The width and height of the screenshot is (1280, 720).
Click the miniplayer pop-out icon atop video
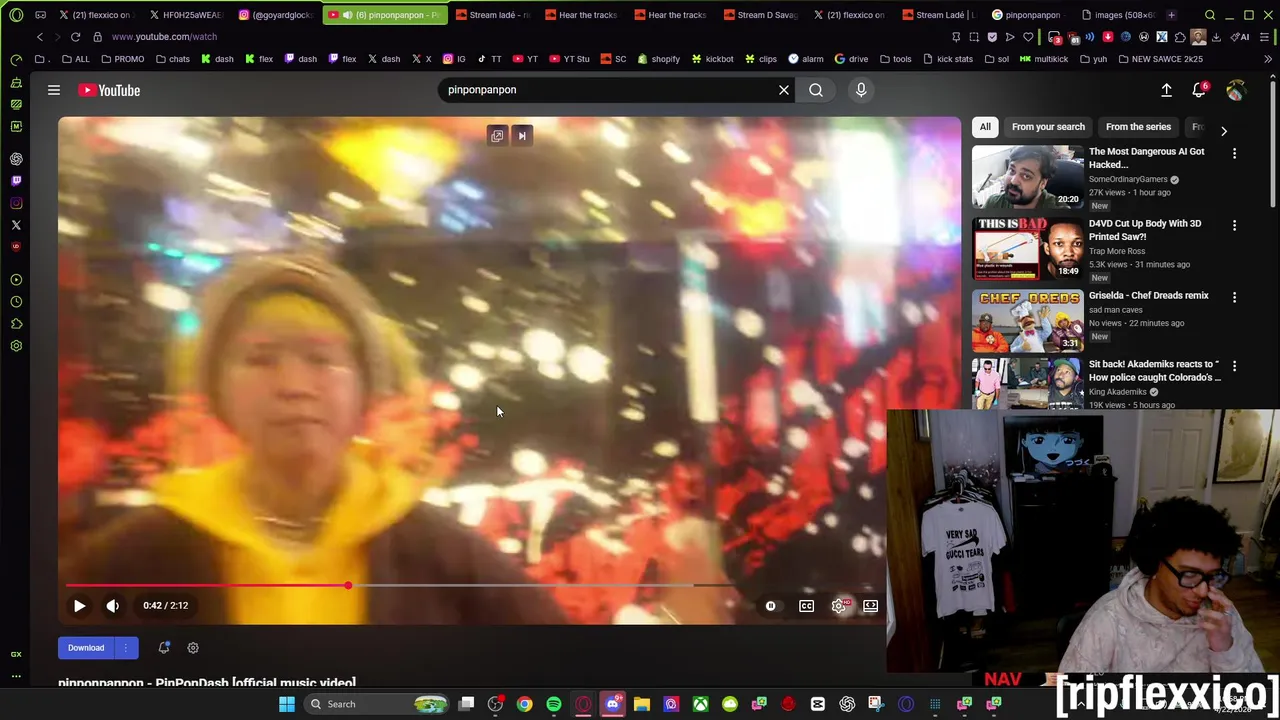click(x=497, y=136)
